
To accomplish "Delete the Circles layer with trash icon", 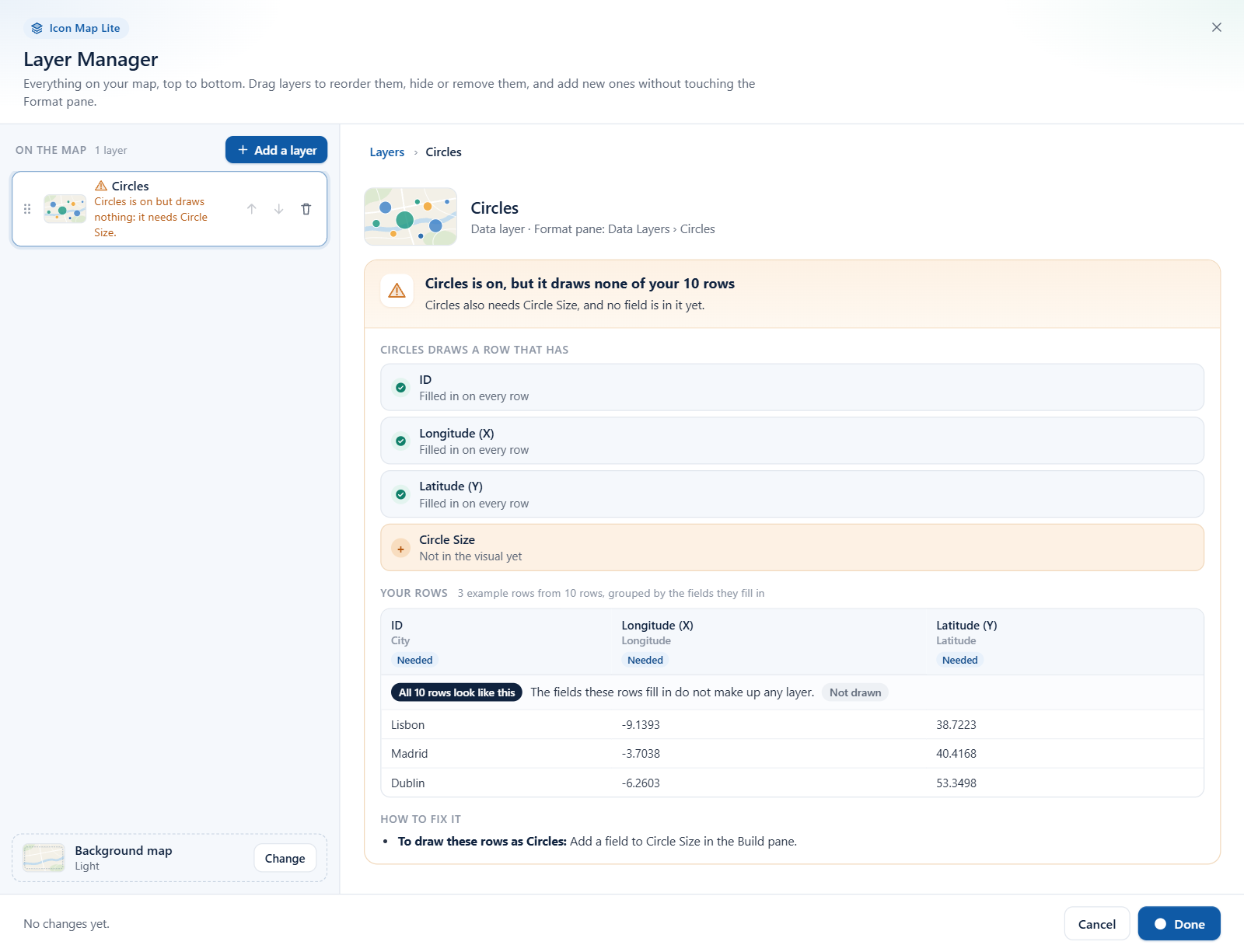I will (306, 209).
